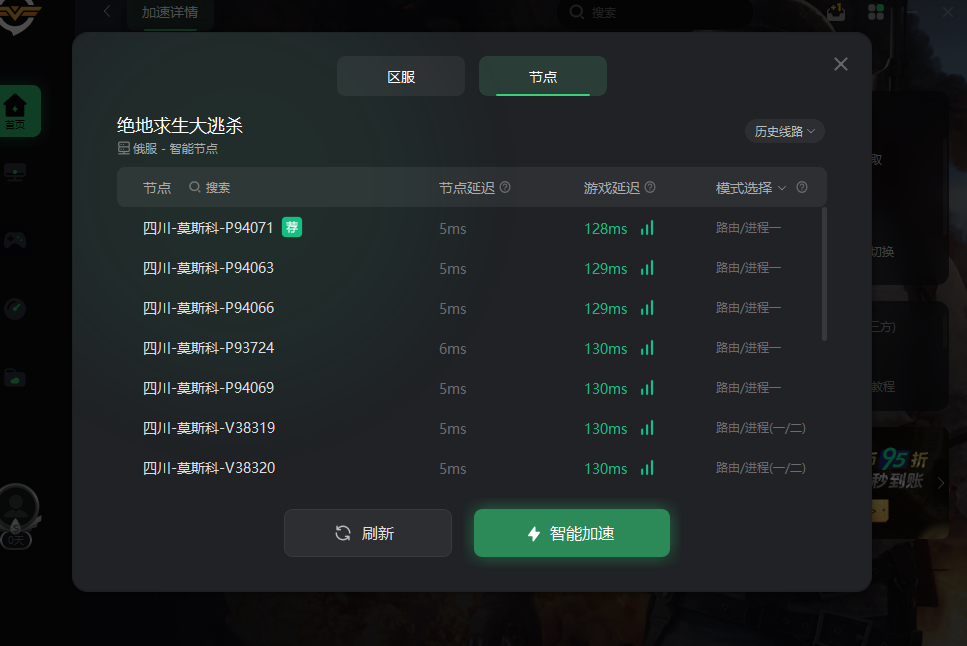Switch to the 区服 tab
Image resolution: width=967 pixels, height=646 pixels.
coord(401,77)
